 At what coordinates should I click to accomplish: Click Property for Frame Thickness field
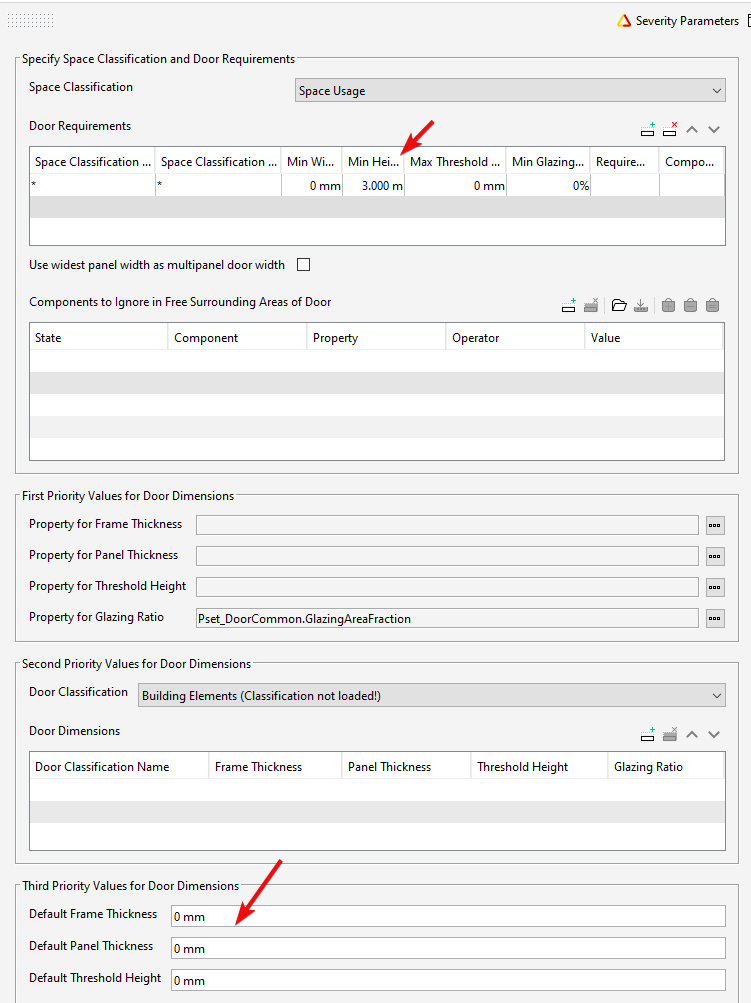447,525
